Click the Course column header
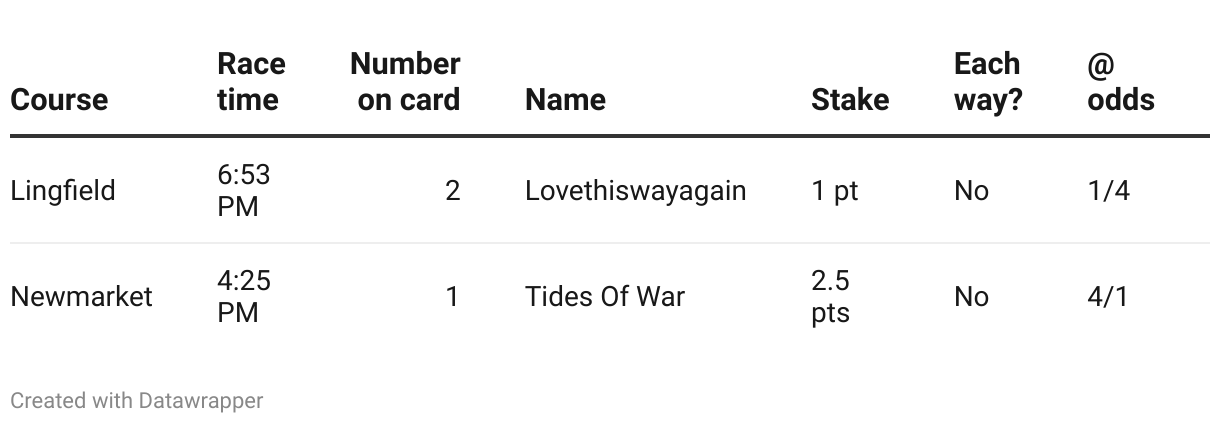1220x424 pixels. click(59, 100)
